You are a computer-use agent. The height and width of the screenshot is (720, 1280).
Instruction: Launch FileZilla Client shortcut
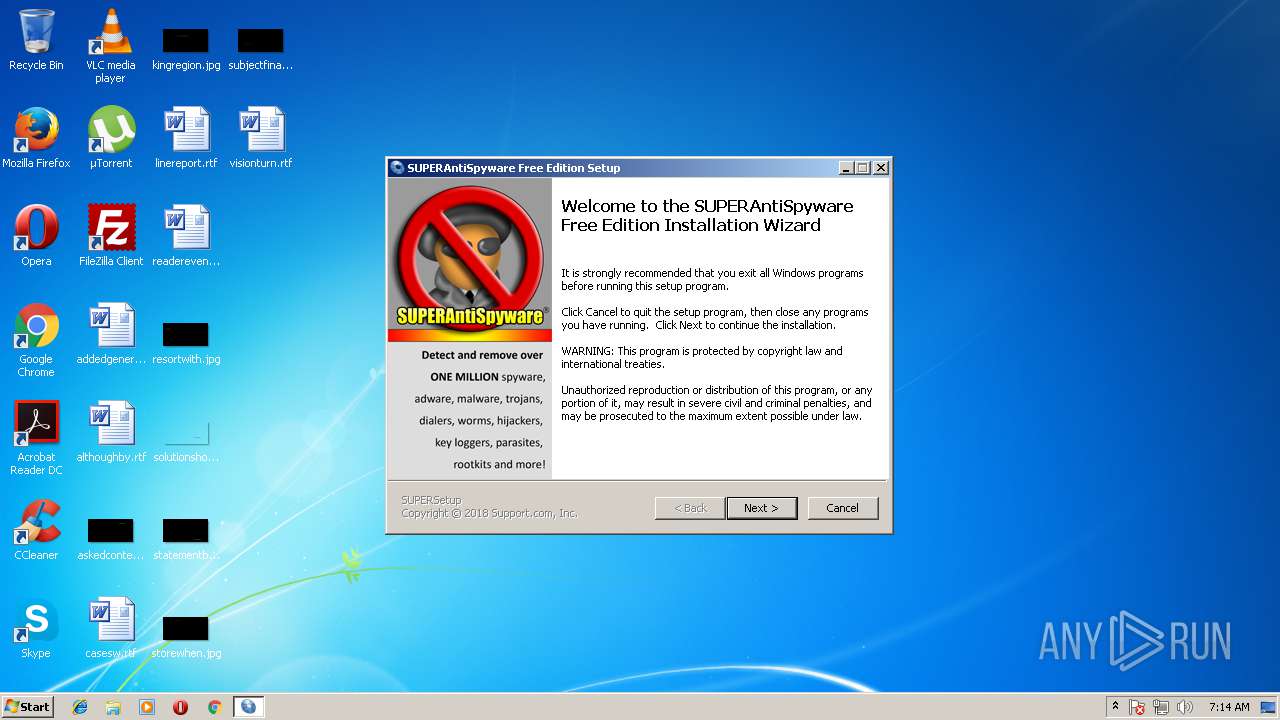click(x=111, y=236)
